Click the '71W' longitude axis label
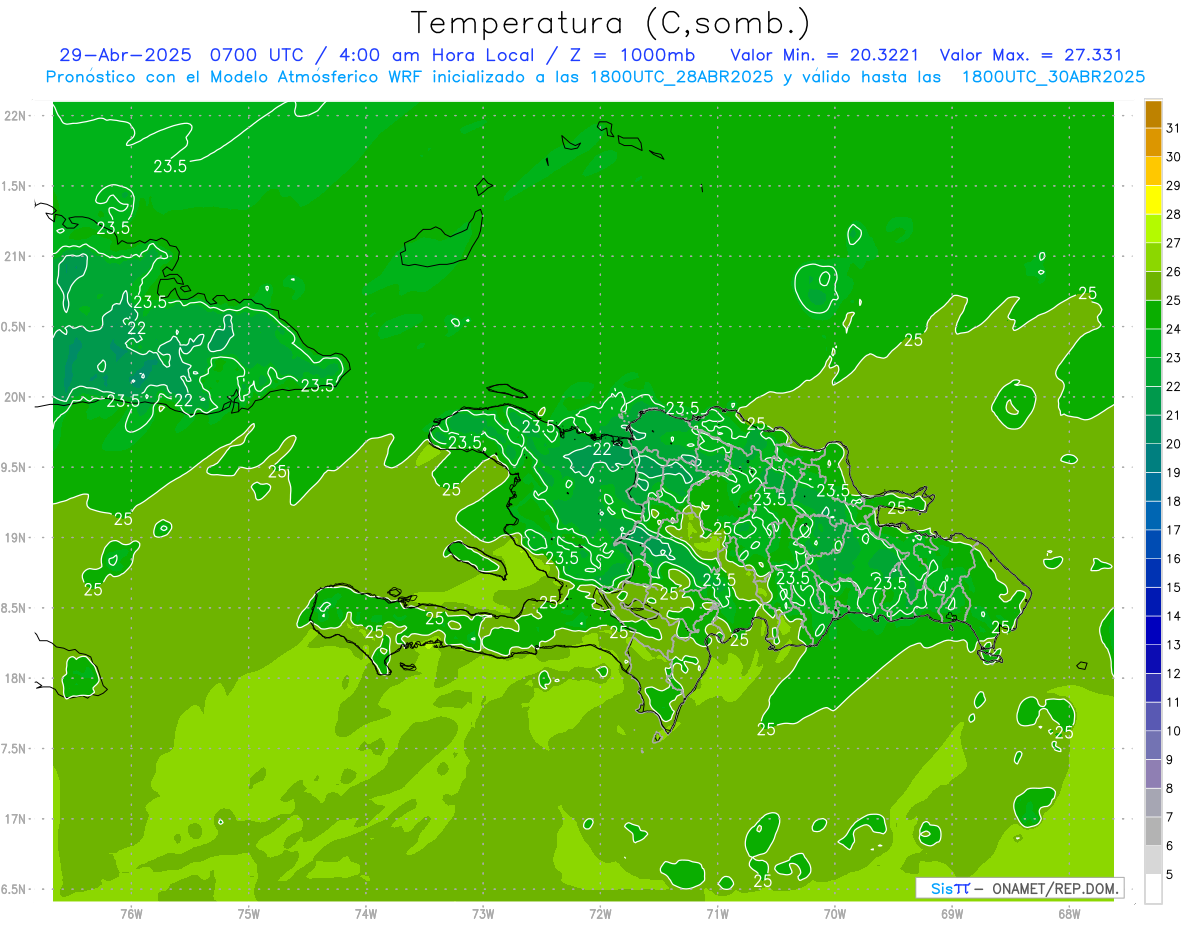 (x=718, y=913)
